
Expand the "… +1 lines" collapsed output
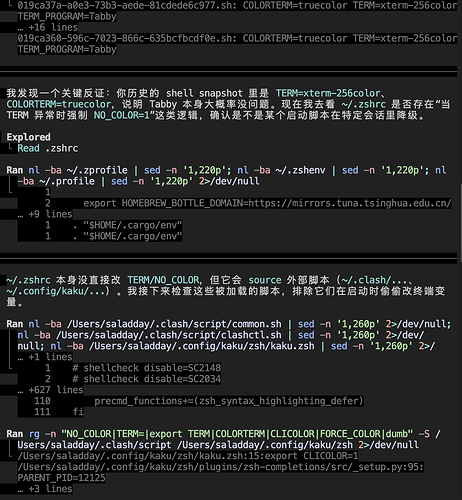[x=45, y=357]
